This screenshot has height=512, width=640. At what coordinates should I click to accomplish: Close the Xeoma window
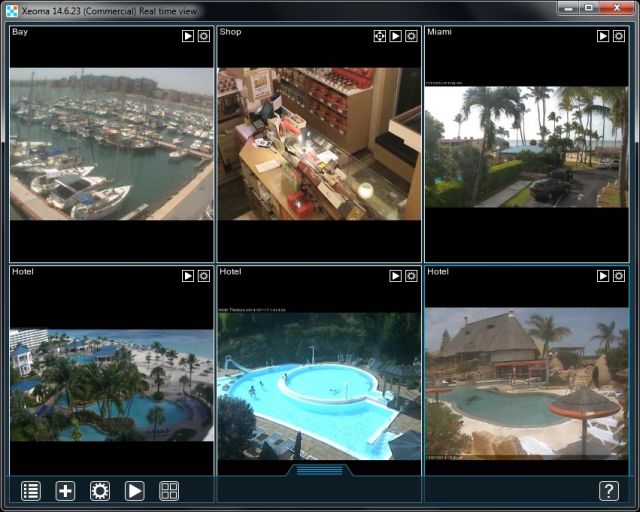(x=617, y=8)
